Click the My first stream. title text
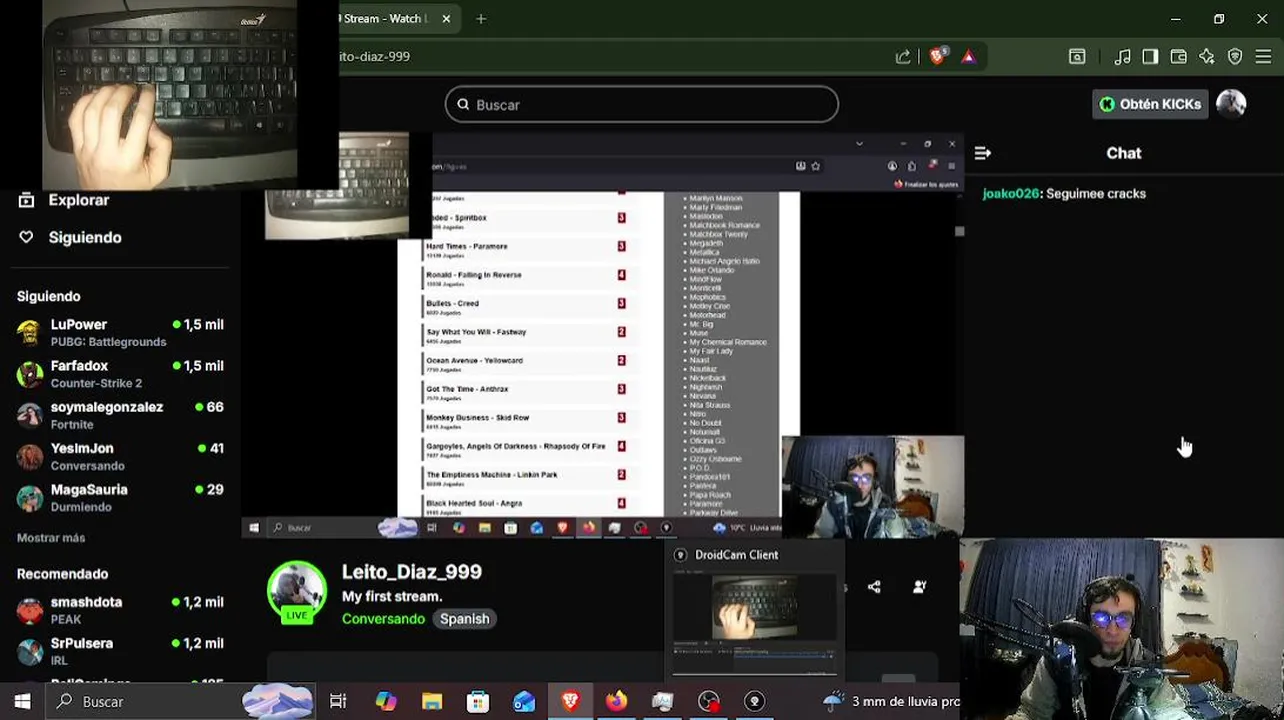Image resolution: width=1284 pixels, height=720 pixels. 392,596
